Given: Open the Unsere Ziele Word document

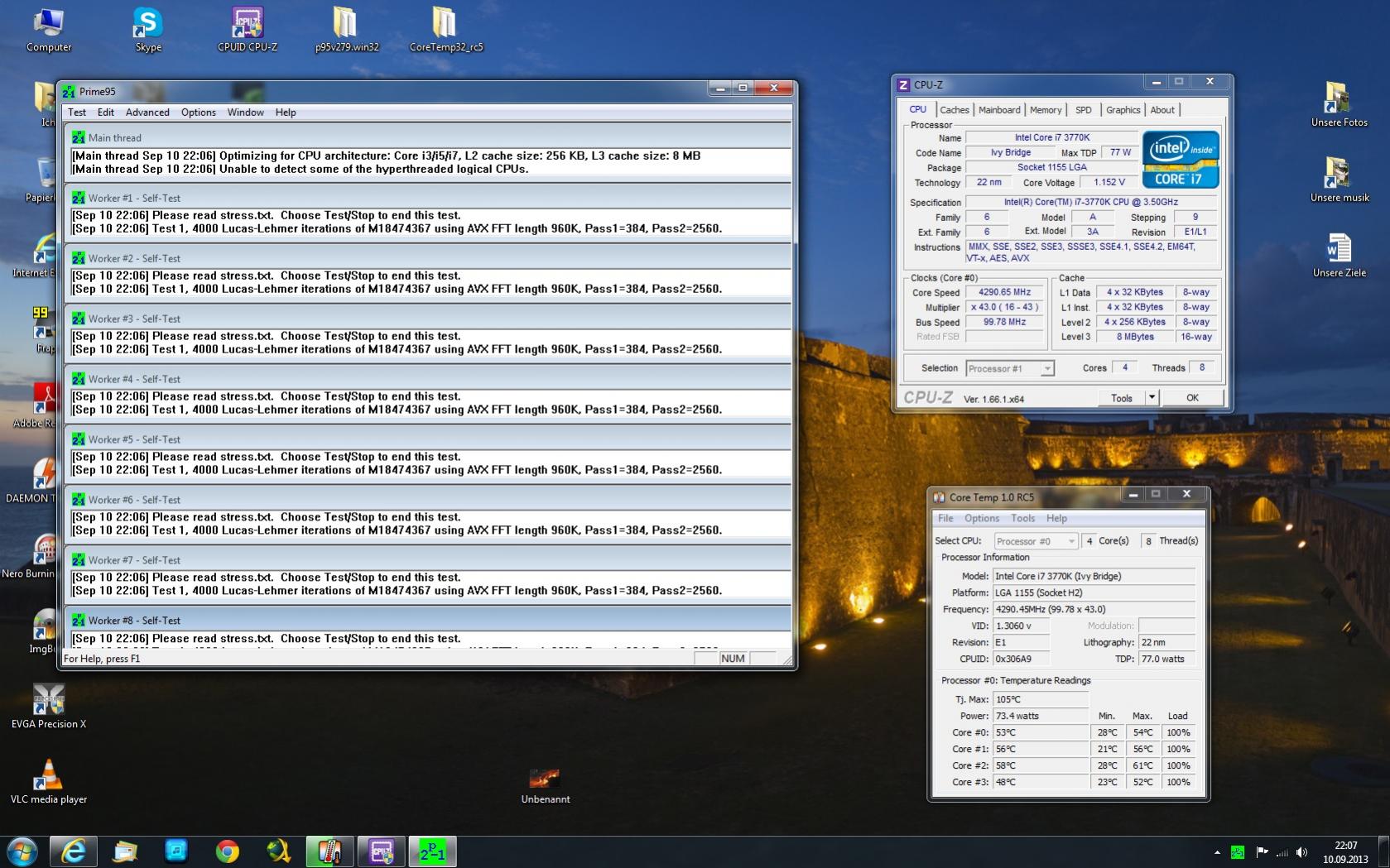Looking at the screenshot, I should (x=1339, y=256).
